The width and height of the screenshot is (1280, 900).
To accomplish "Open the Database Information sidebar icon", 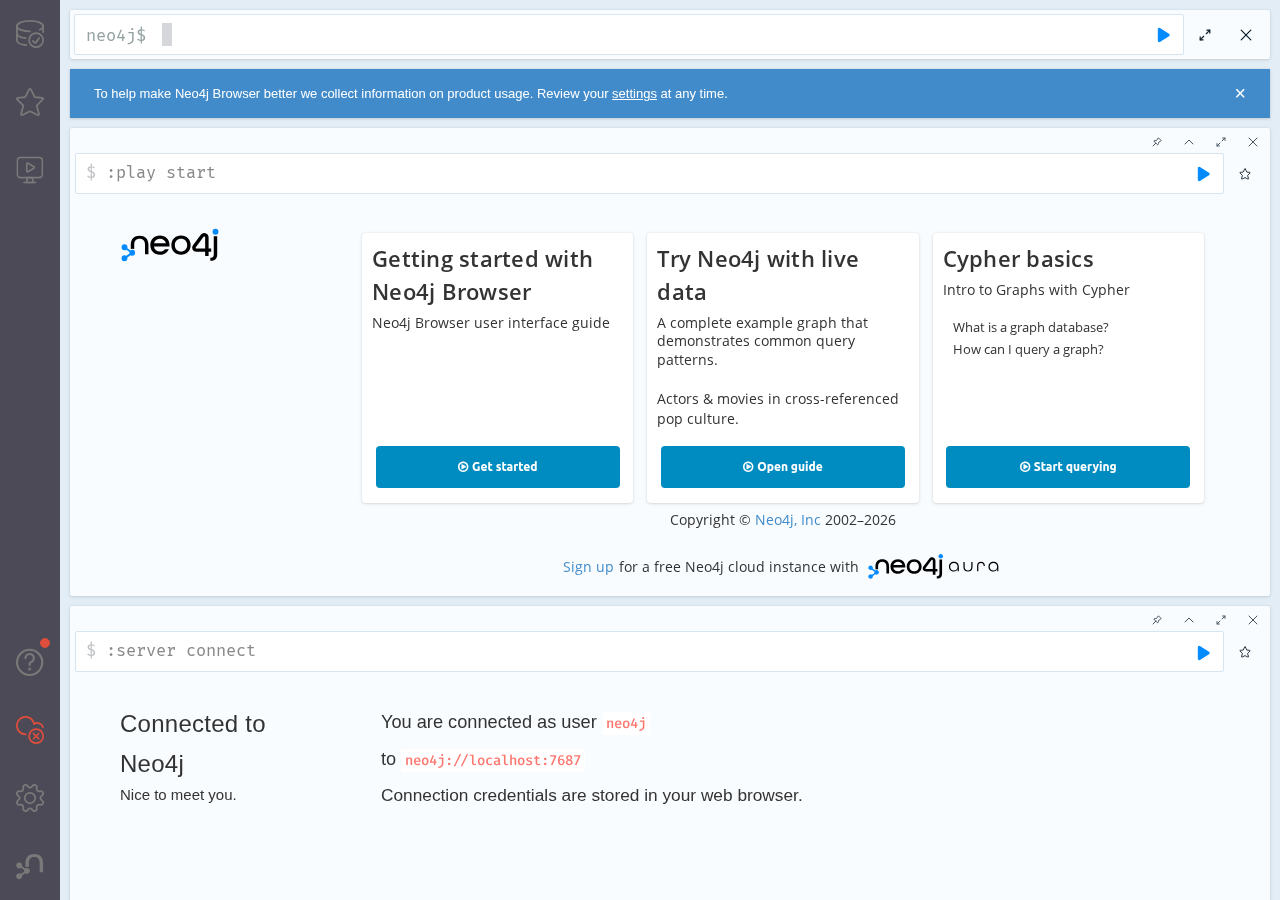I will tap(30, 34).
